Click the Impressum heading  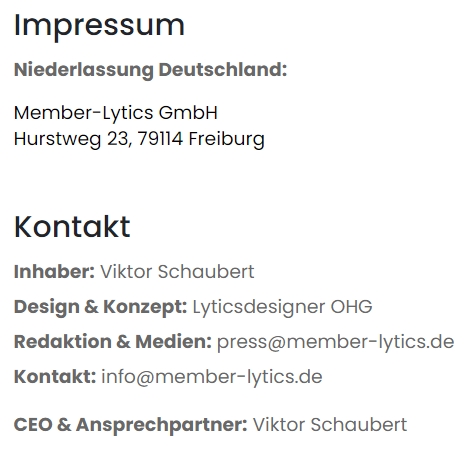(x=99, y=27)
